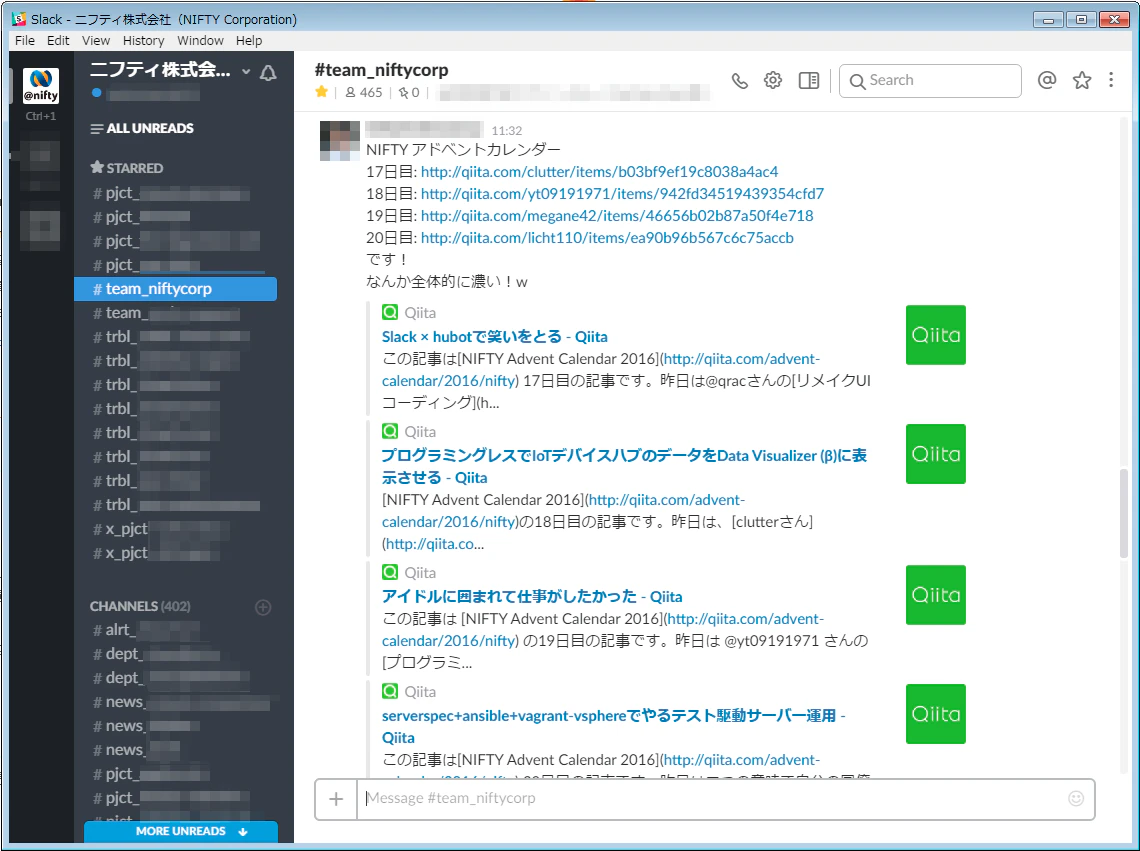Open the more options kebab menu

point(1111,80)
